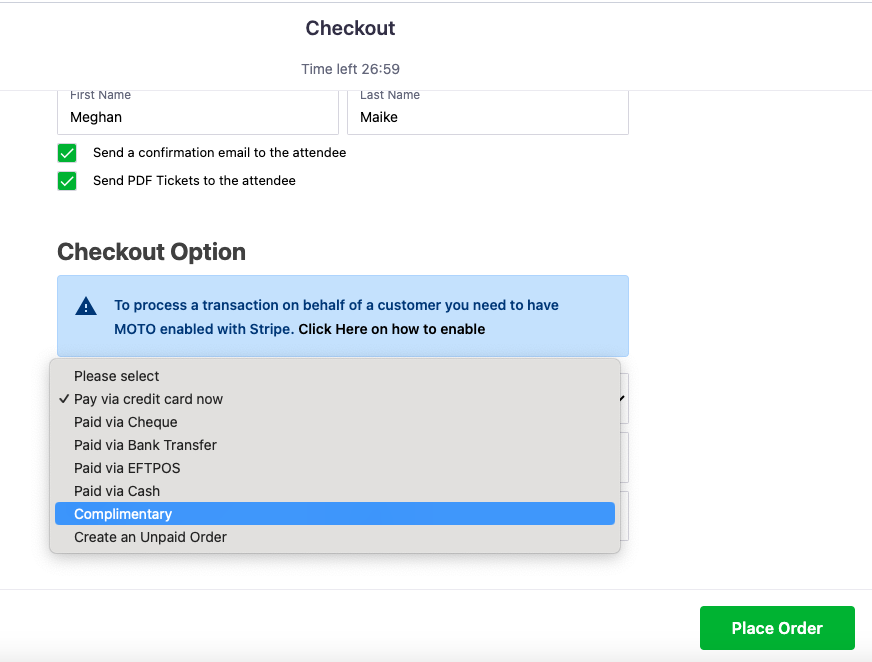Click the checkmark beside Pay via credit card now

[x=64, y=399]
